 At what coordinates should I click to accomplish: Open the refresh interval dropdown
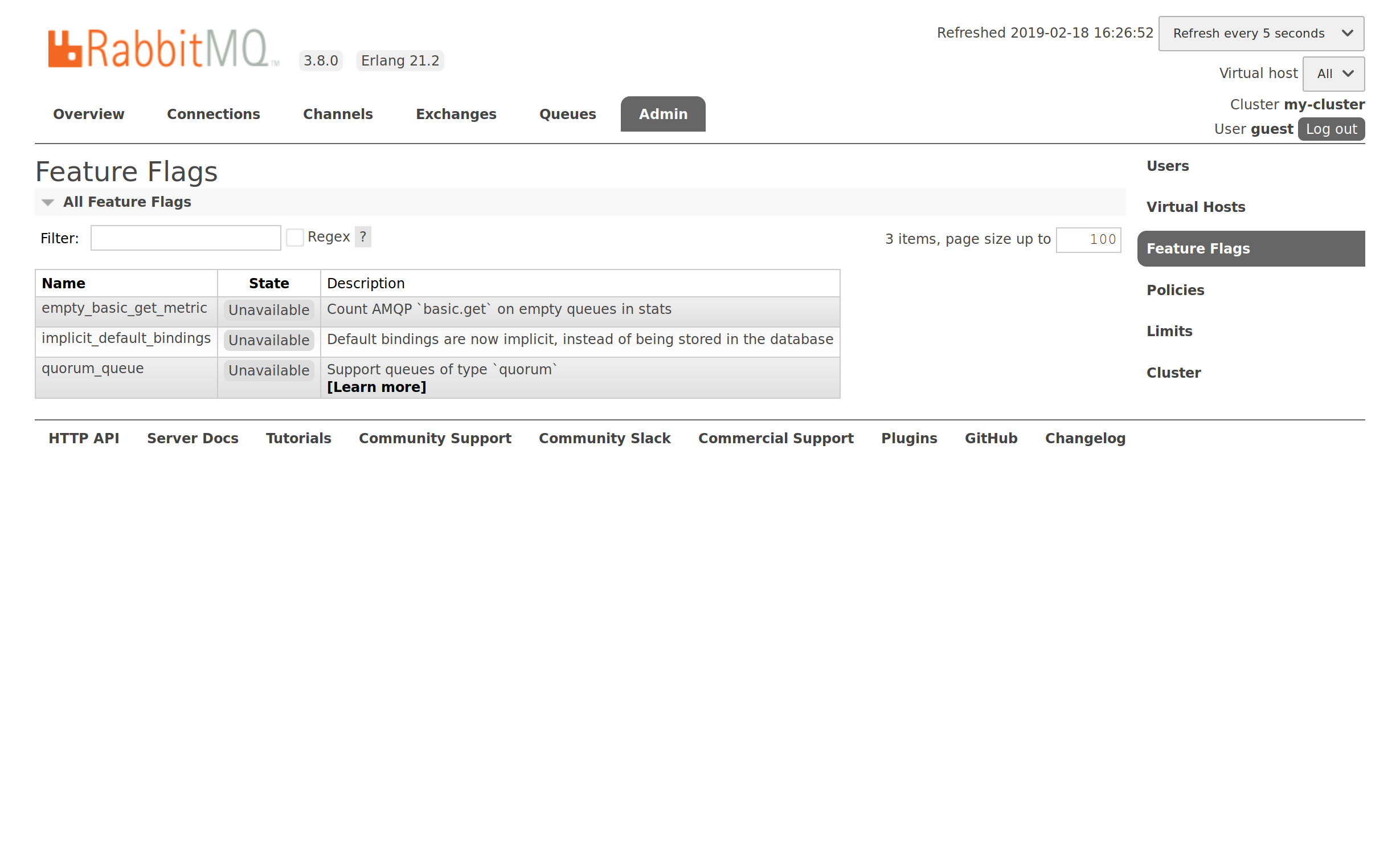(1260, 34)
